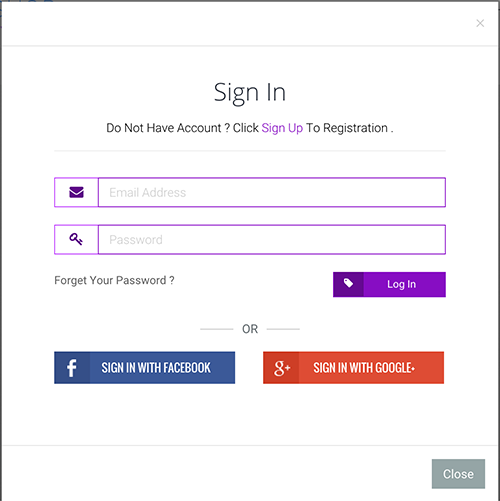Image resolution: width=500 pixels, height=501 pixels.
Task: Click the key icon beside Password field
Action: coord(76,239)
